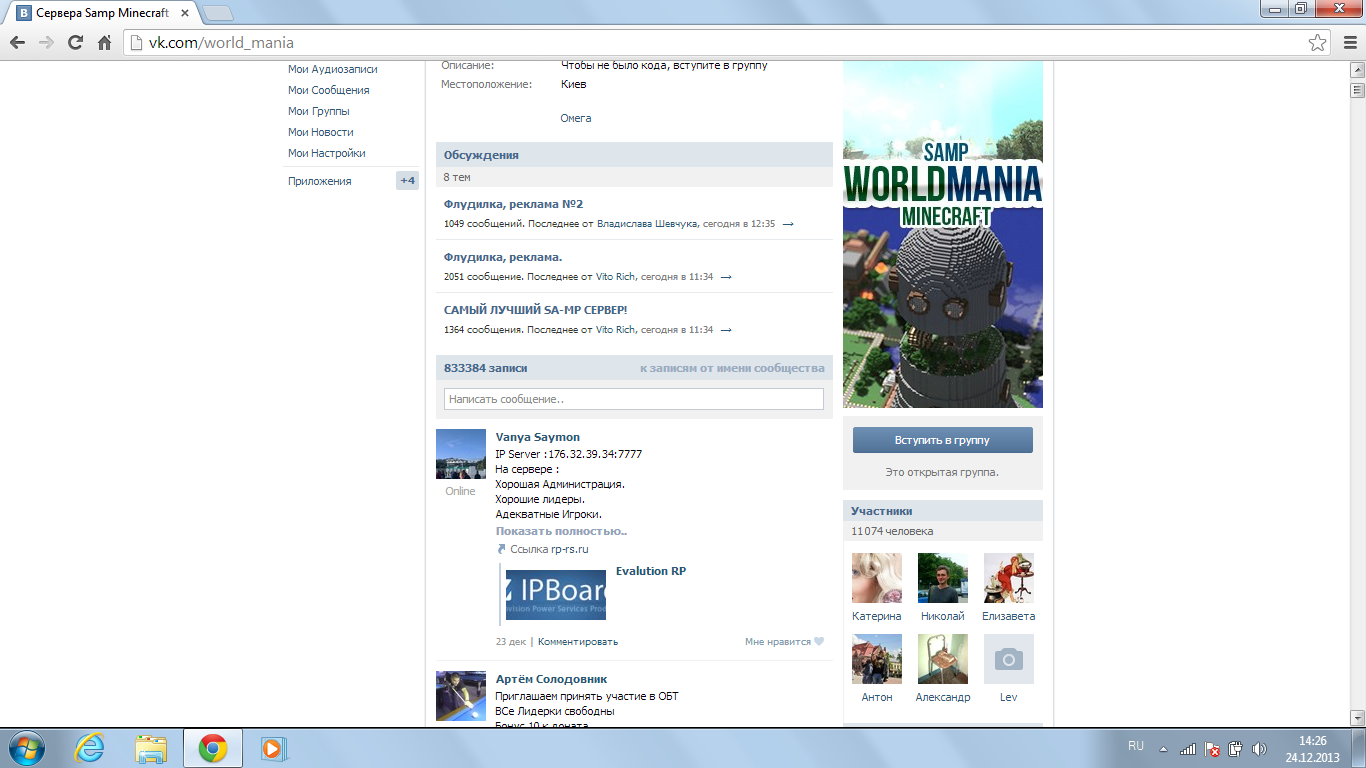Open topic САМЫЙ ЛУЧШИЙ SA-MP СЕРВЕР!
The height and width of the screenshot is (768, 1366).
[x=536, y=310]
